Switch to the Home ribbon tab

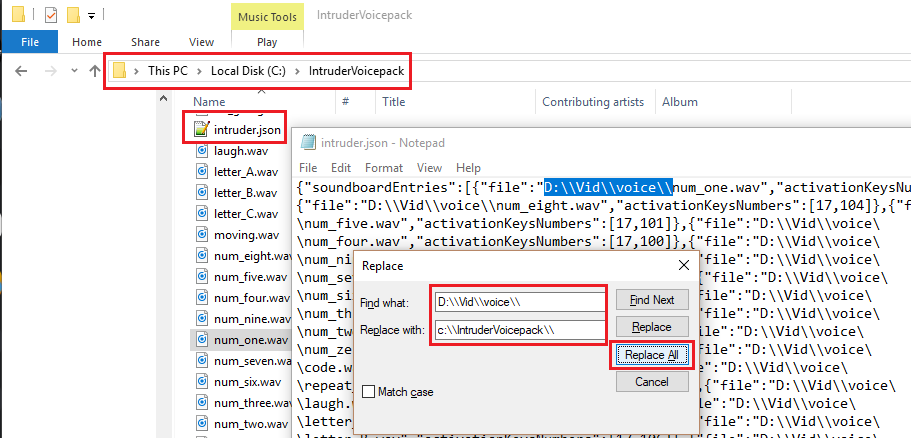[87, 42]
